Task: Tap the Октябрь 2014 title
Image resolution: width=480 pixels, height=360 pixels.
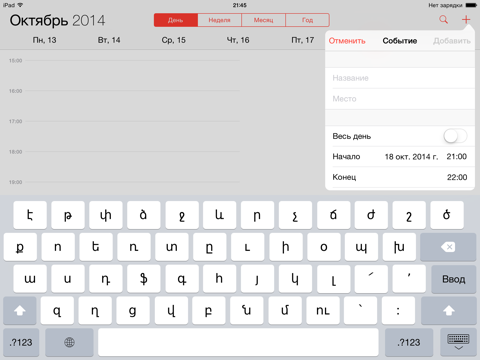Action: 57,21
